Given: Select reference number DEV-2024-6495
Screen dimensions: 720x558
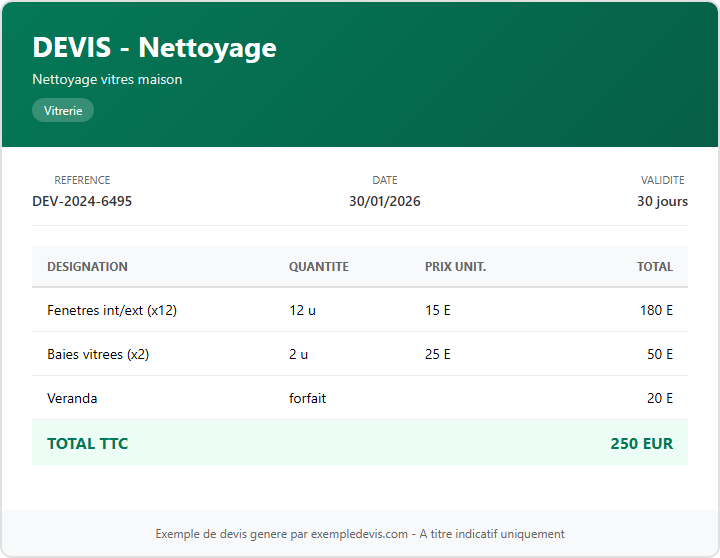Looking at the screenshot, I should coord(82,201).
